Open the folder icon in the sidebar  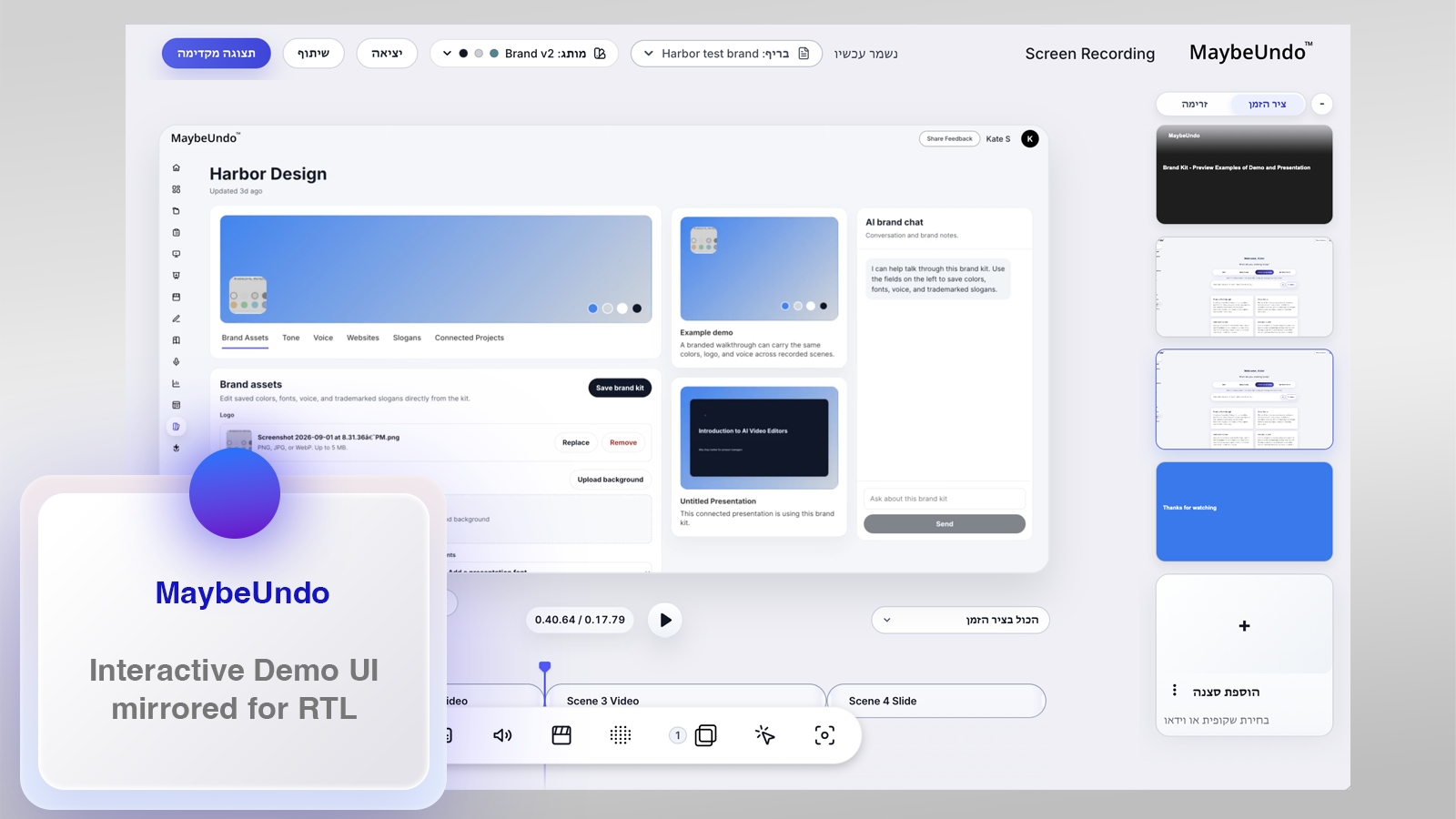coord(177,211)
